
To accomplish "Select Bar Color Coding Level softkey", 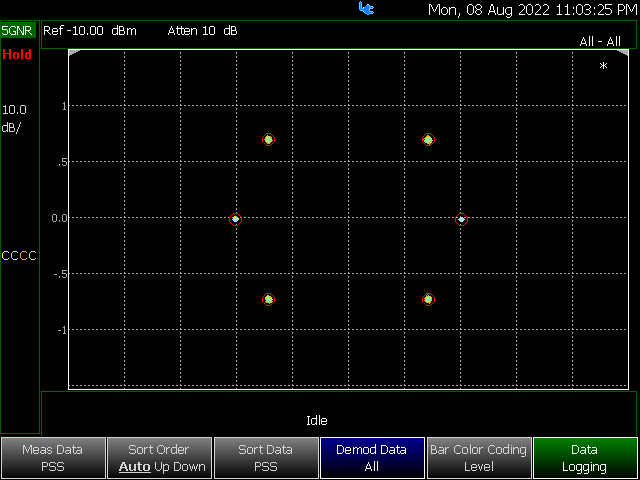I will 479,458.
